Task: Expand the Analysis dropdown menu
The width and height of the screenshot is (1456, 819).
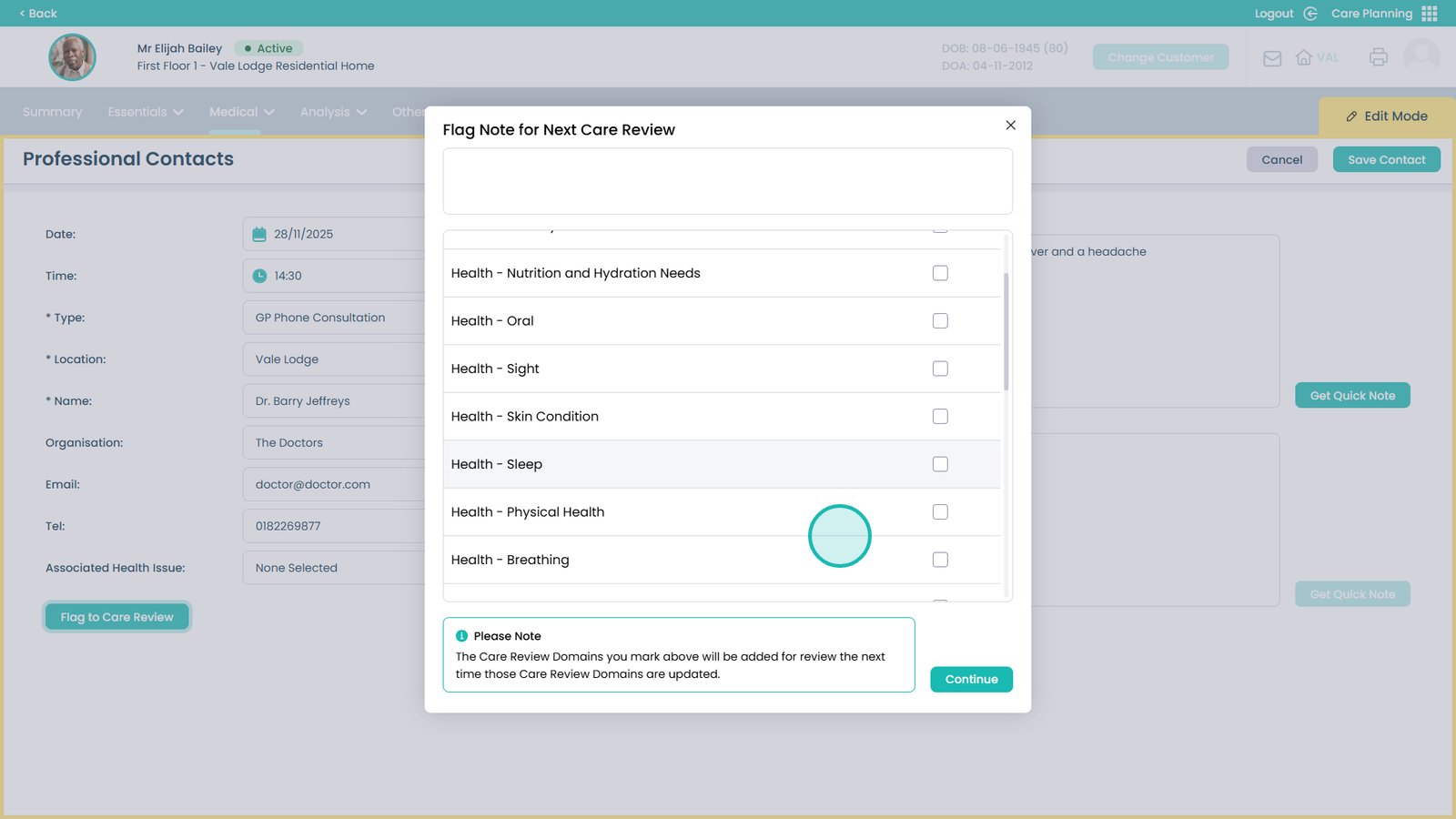Action: (x=333, y=112)
